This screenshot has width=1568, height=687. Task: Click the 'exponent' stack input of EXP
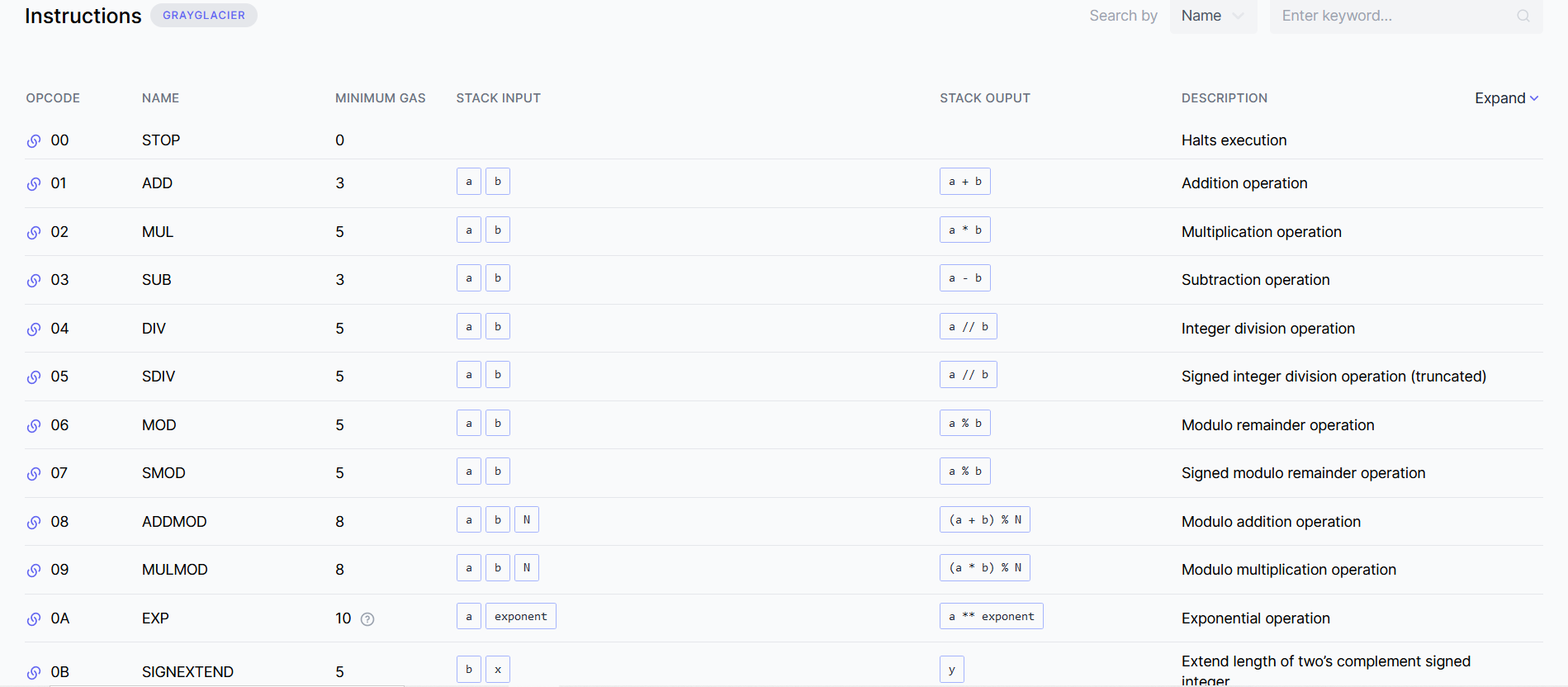[520, 617]
